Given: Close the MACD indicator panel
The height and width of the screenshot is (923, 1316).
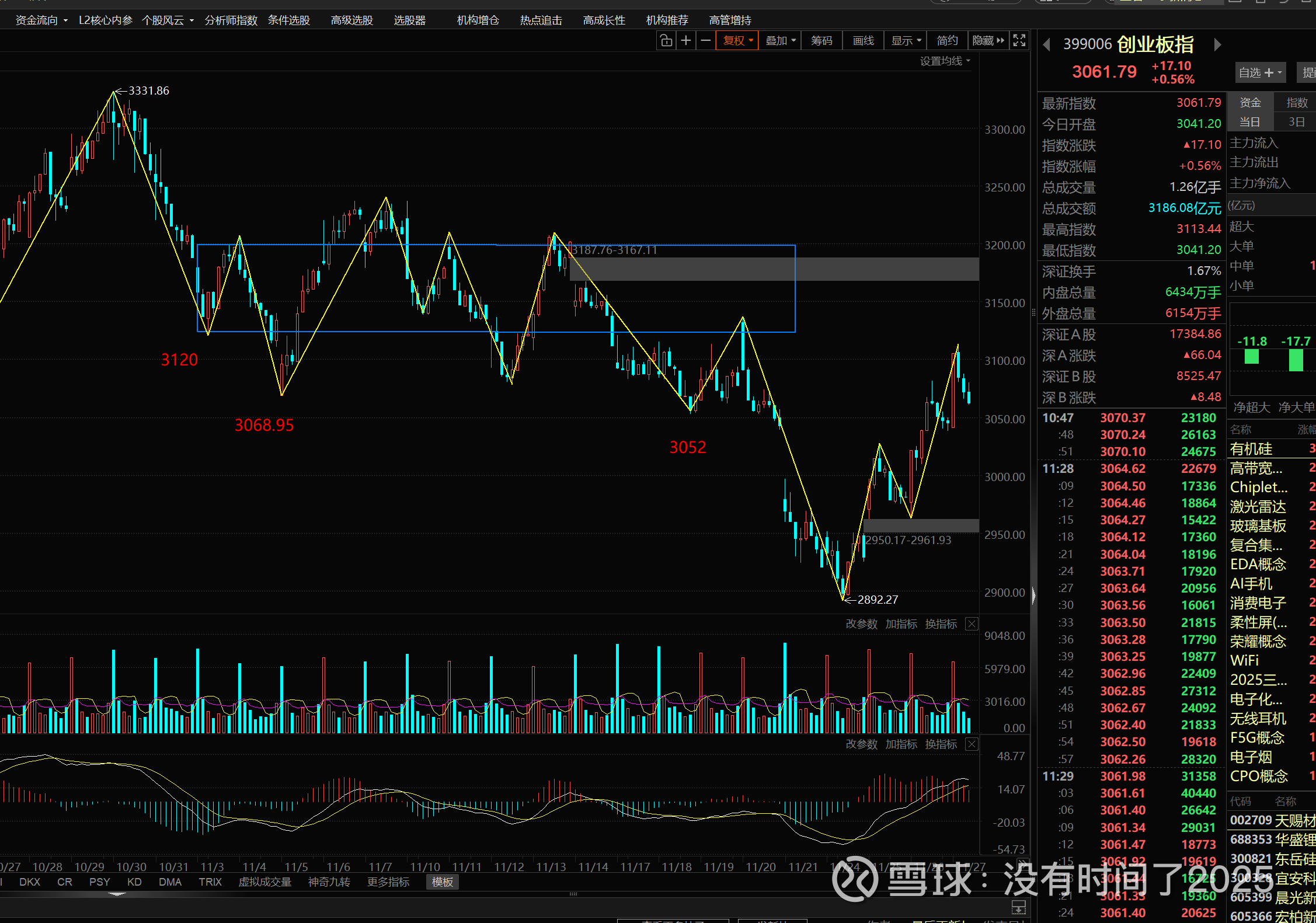Looking at the screenshot, I should click(x=972, y=744).
